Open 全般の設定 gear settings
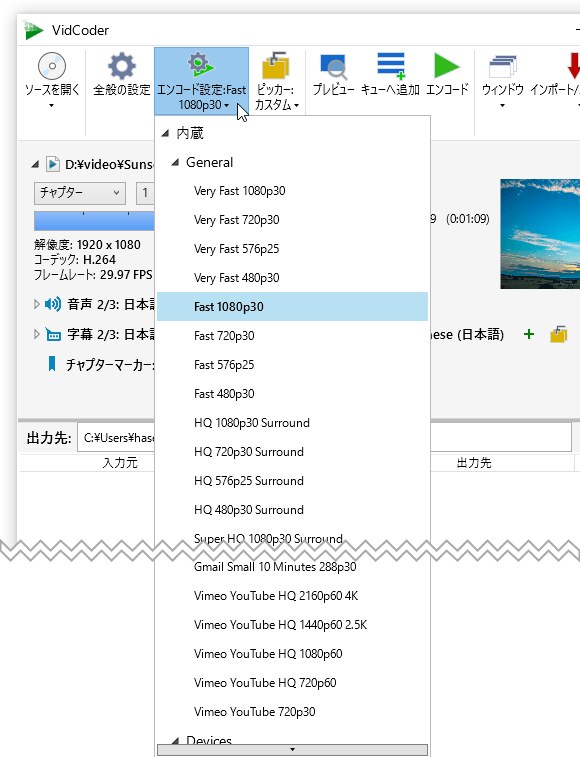The image size is (580, 757). 121,66
